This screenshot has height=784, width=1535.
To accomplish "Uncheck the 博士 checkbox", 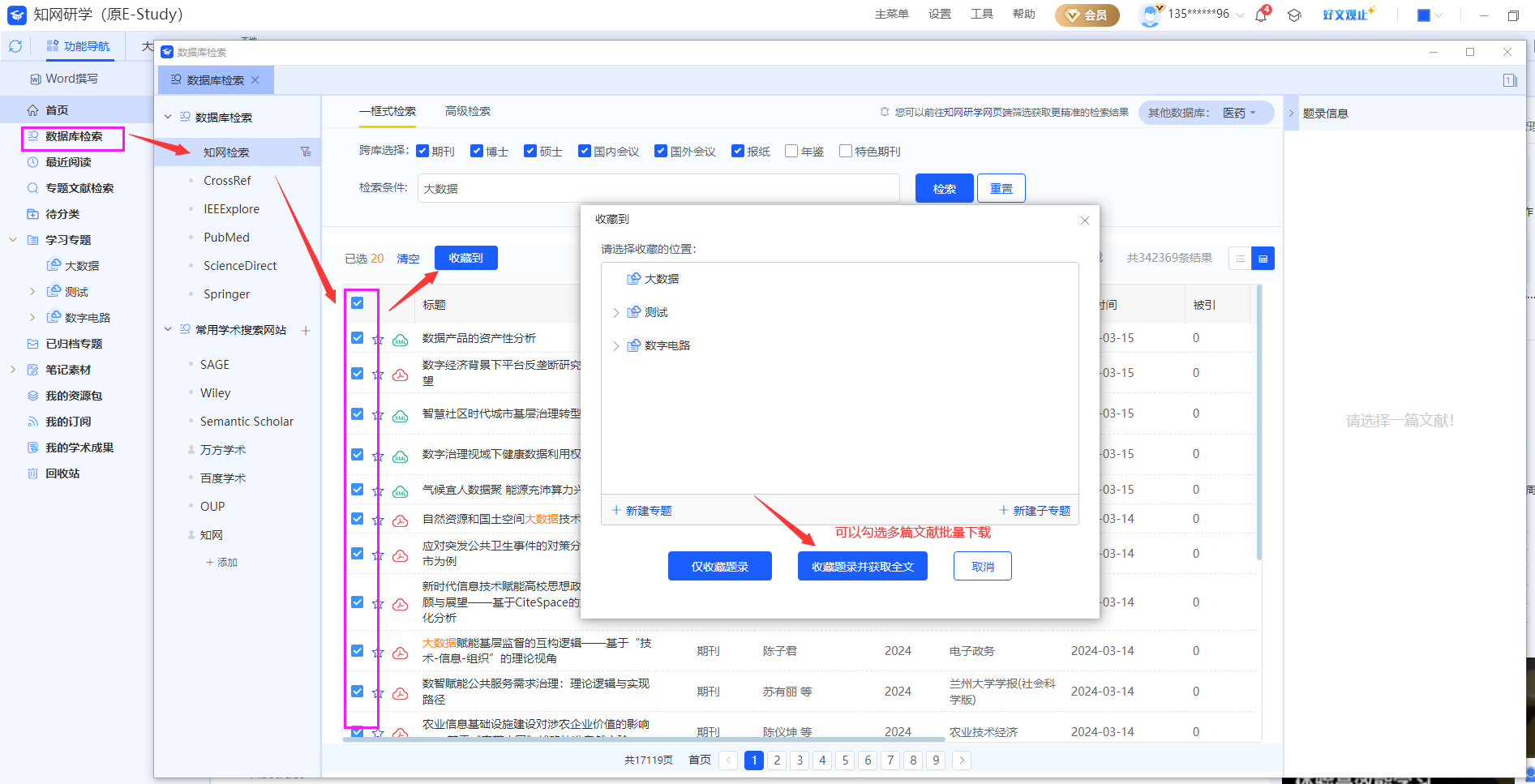I will (x=477, y=151).
